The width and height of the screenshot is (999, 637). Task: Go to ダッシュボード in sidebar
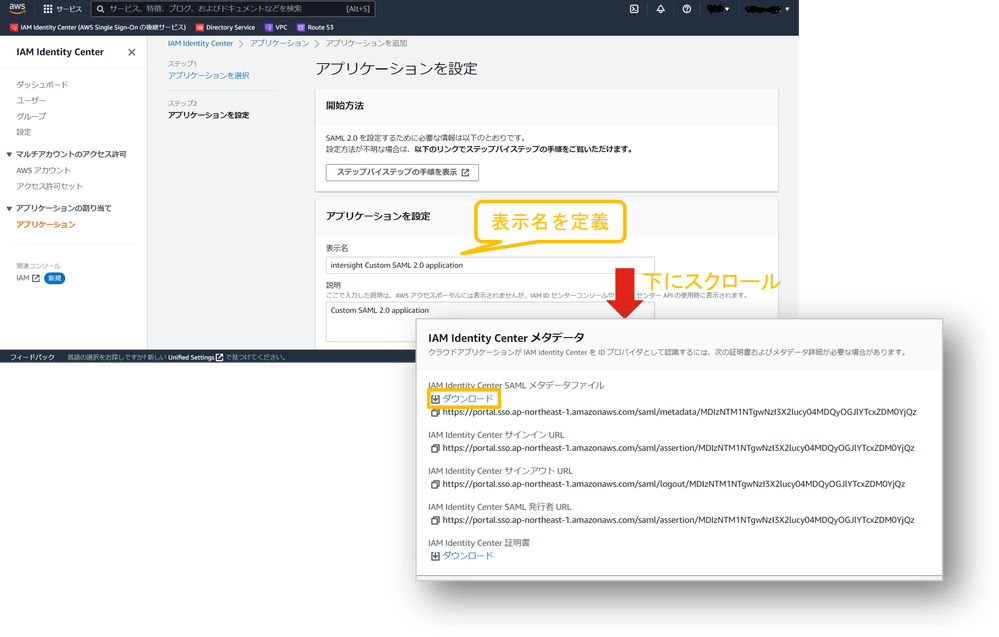point(42,85)
